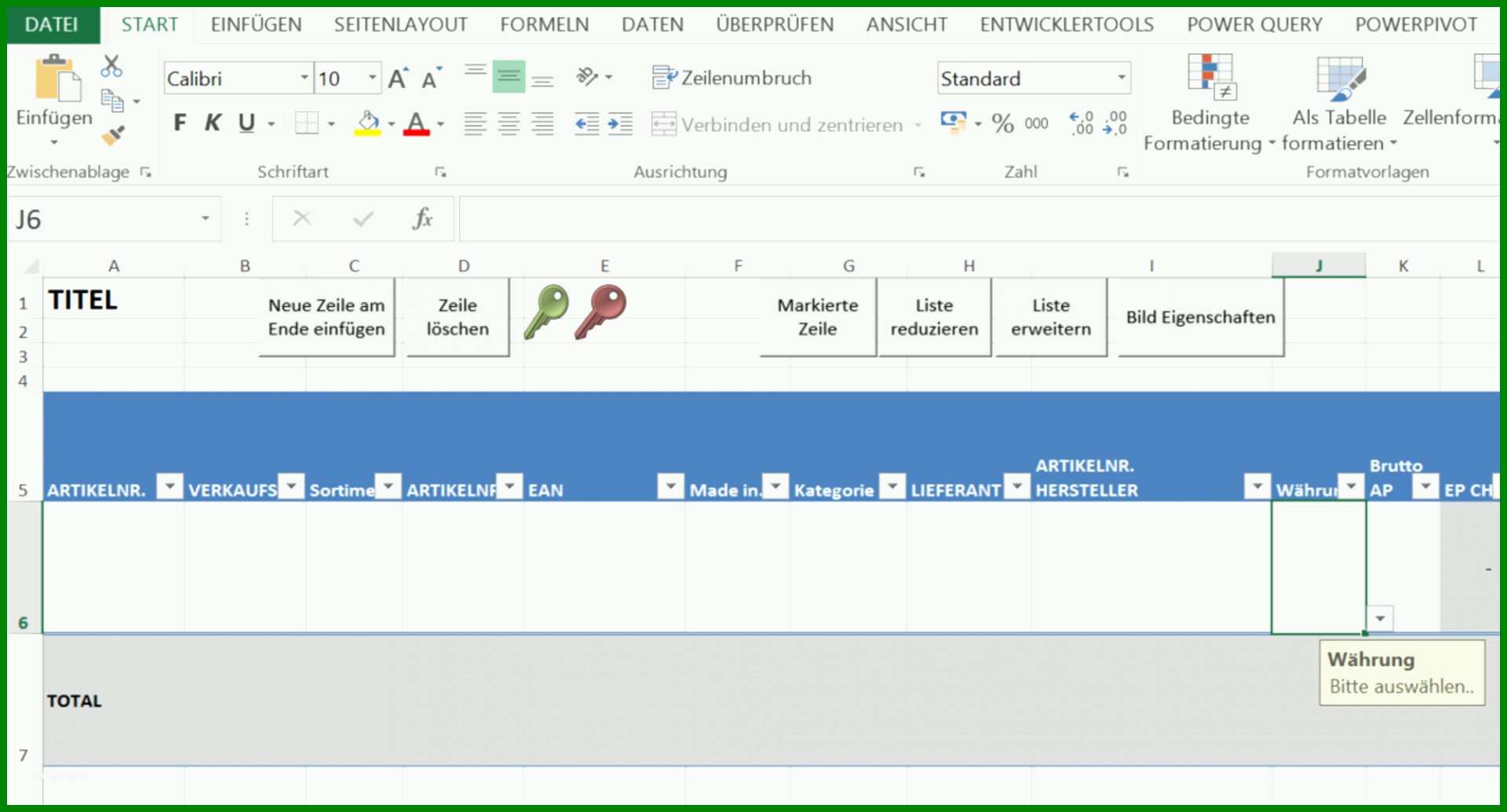
Task: Toggle middle vertical alignment icon
Action: [x=509, y=77]
